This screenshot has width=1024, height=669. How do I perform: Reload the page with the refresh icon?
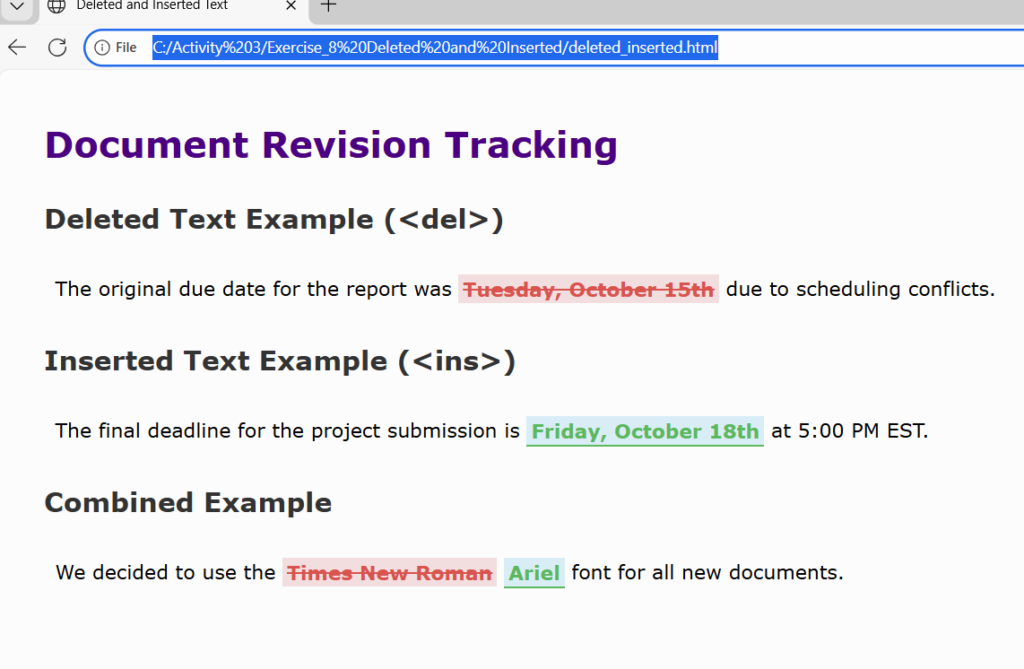tap(58, 47)
